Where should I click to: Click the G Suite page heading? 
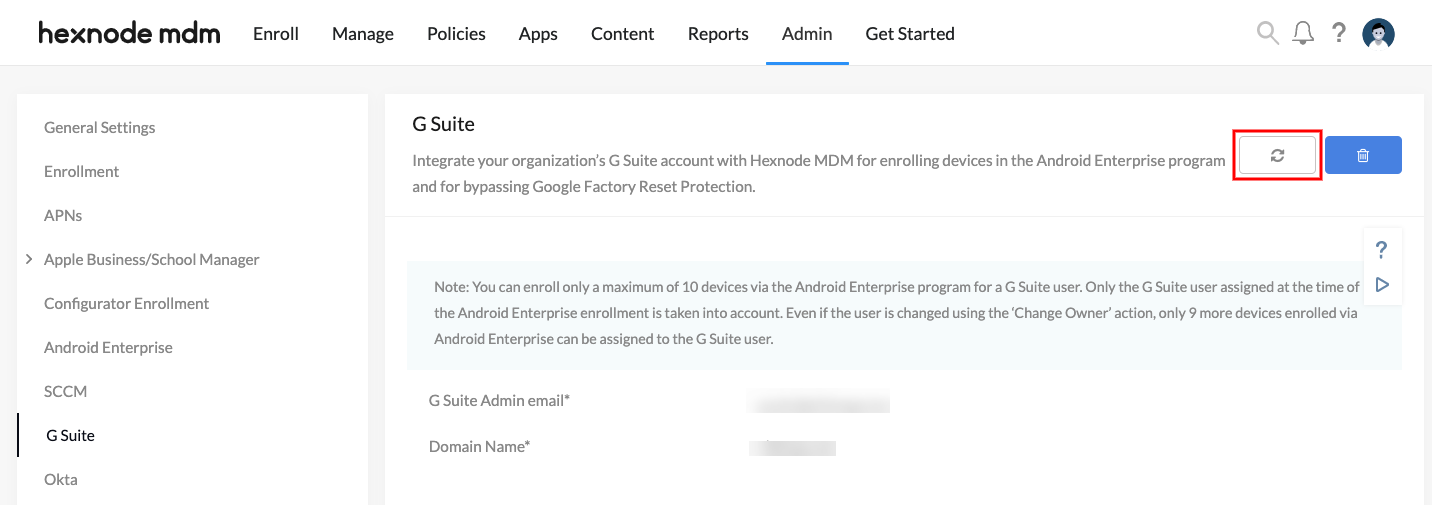(x=443, y=124)
